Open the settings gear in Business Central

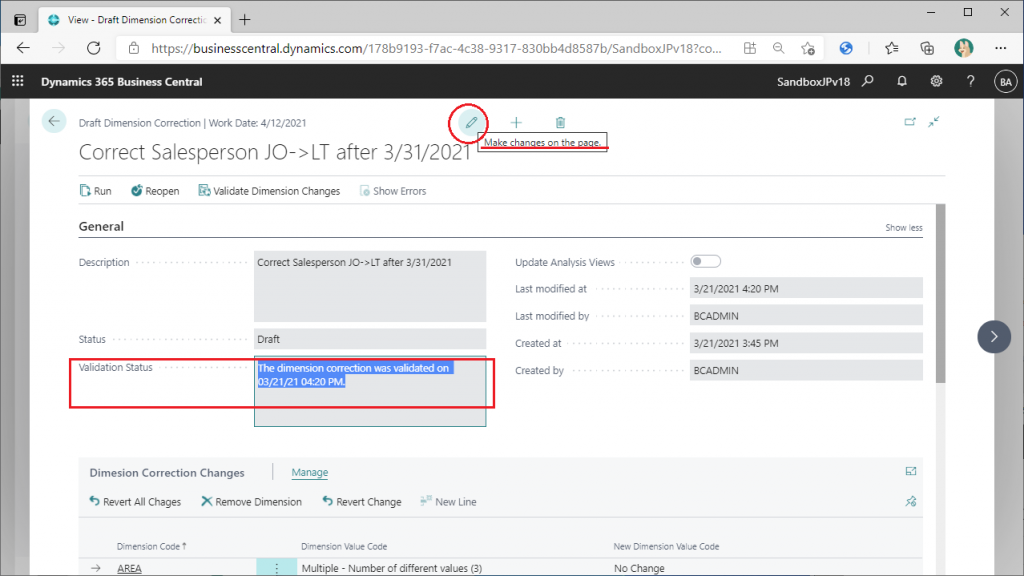[936, 82]
